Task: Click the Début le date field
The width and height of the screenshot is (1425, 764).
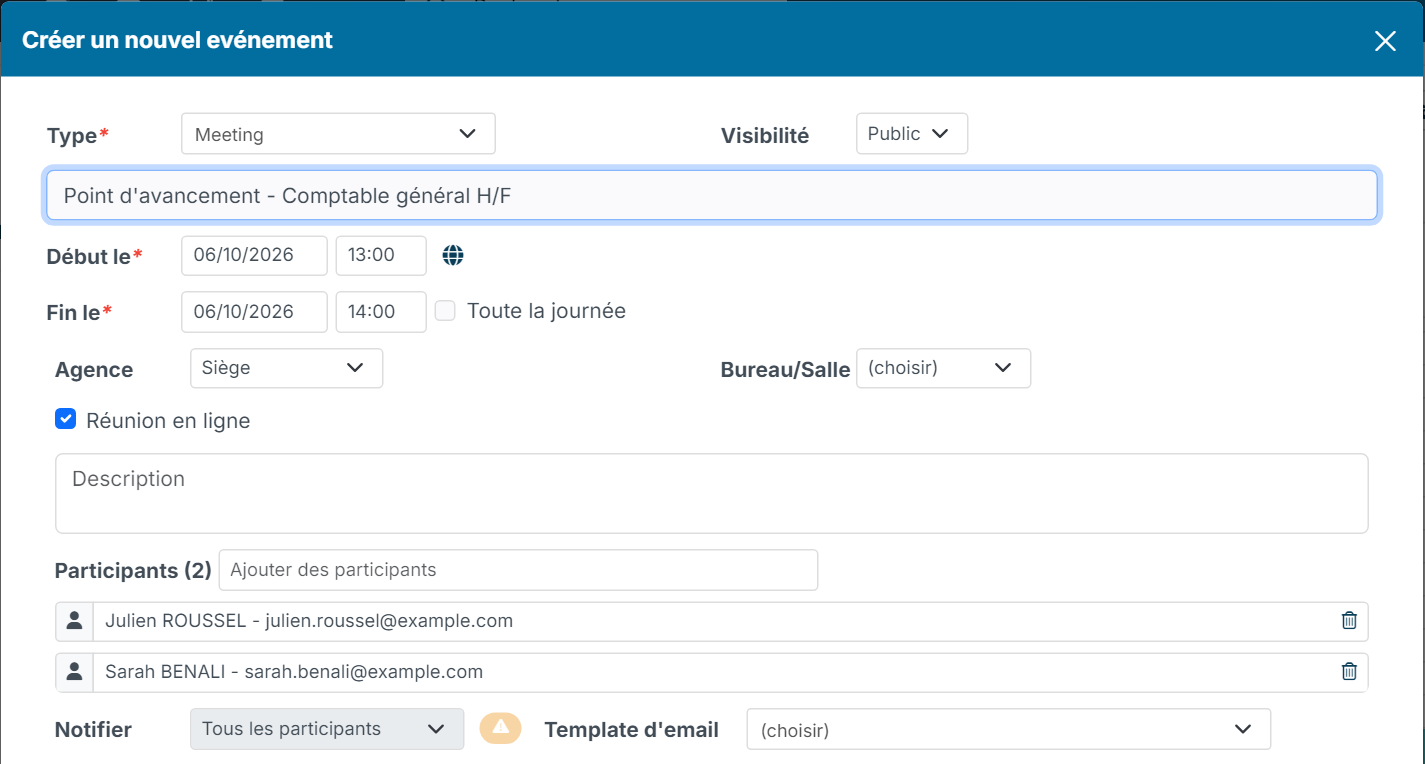Action: 254,255
